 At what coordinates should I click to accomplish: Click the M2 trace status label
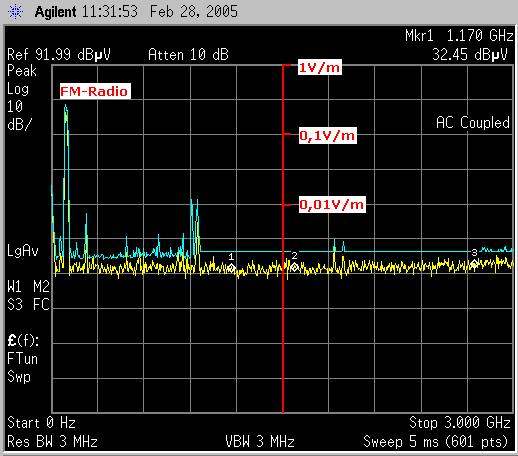tap(41, 287)
